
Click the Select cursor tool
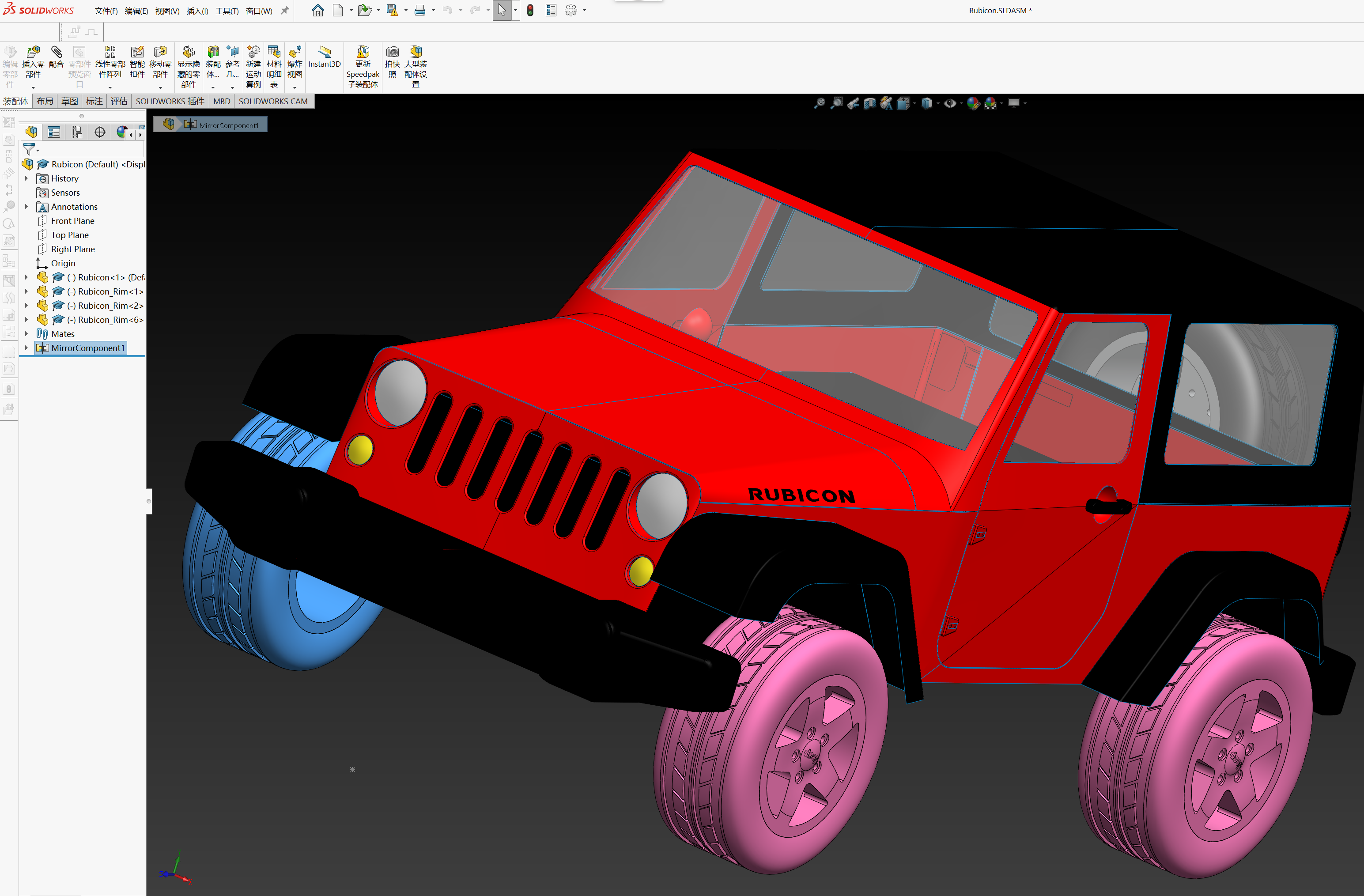click(x=502, y=10)
